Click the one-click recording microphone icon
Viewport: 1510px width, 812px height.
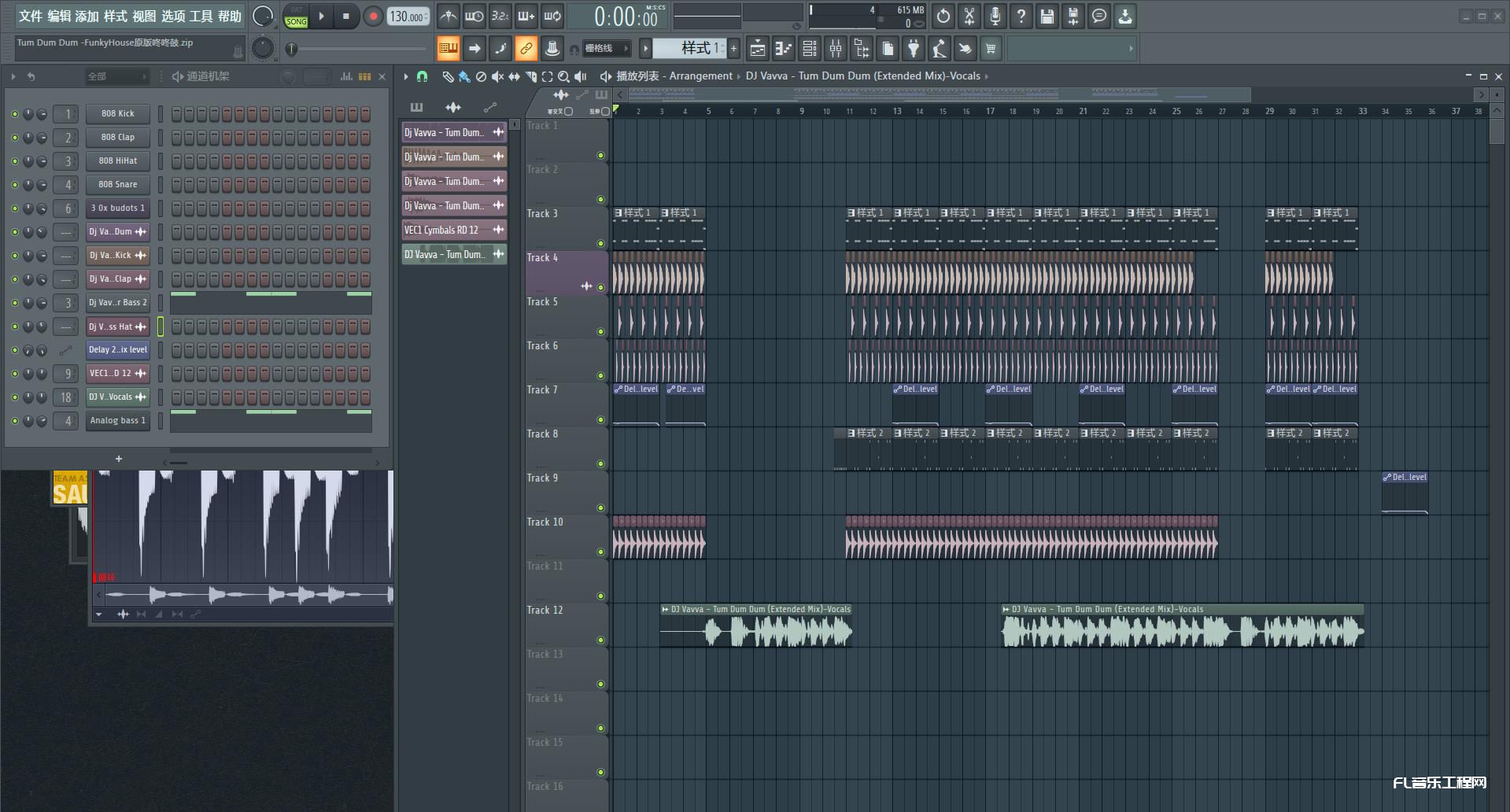[x=995, y=16]
